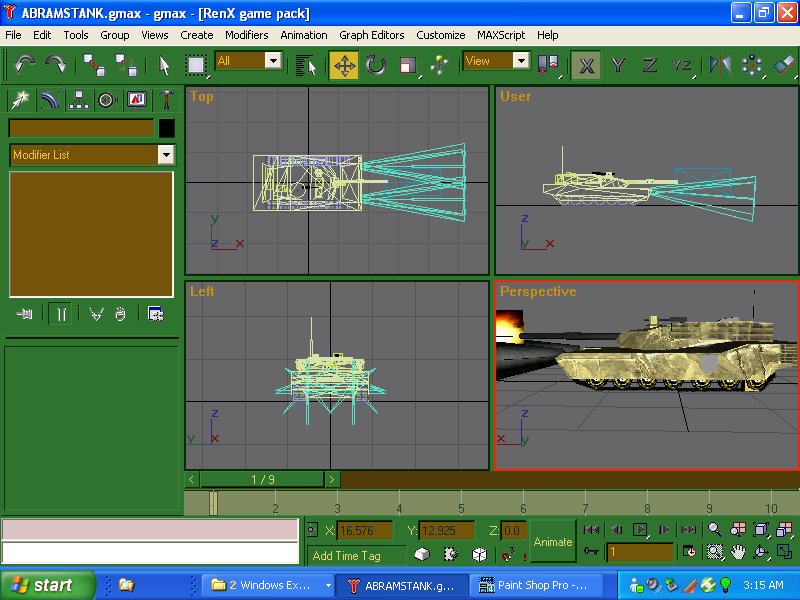Toggle the X axis constraint
This screenshot has height=600, width=800.
[586, 64]
